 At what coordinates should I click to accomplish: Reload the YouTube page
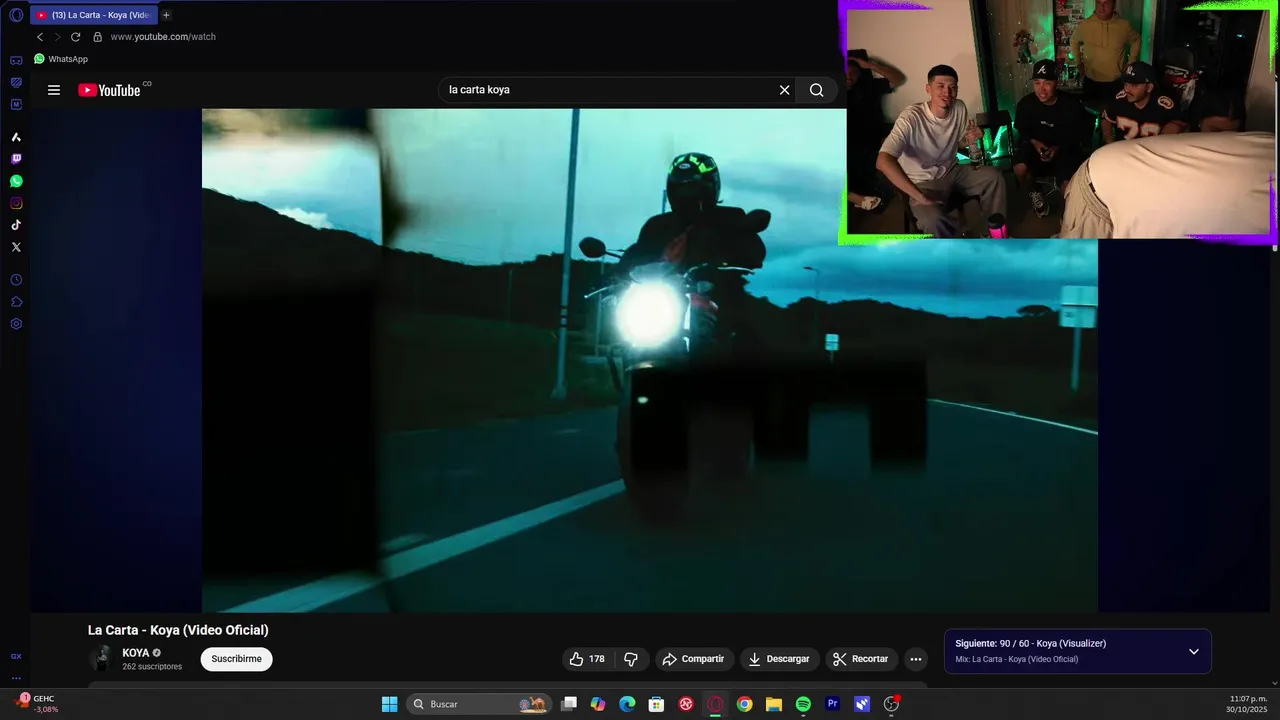tap(75, 37)
